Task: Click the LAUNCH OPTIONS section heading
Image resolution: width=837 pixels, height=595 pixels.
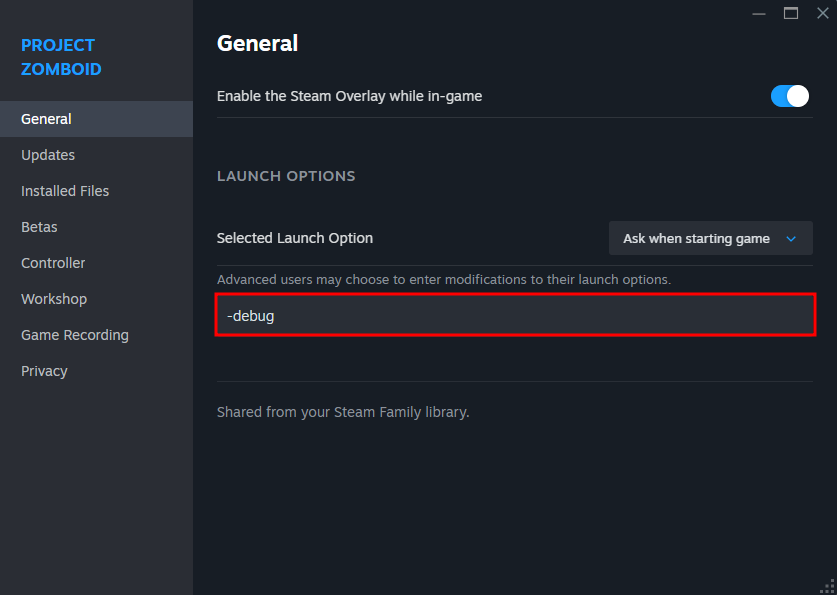Action: pyautogui.click(x=286, y=176)
